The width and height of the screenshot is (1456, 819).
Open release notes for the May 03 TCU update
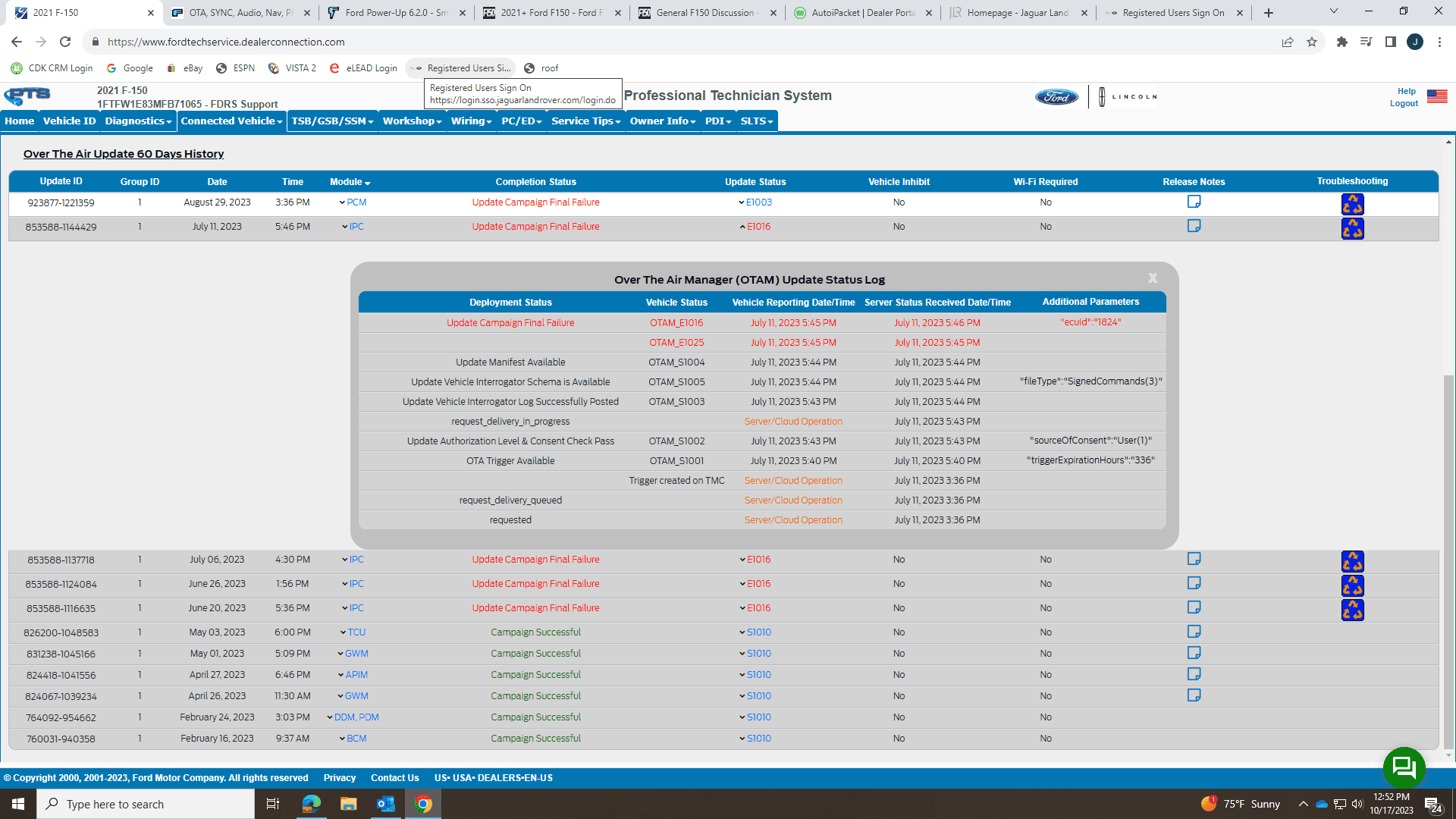1194,632
